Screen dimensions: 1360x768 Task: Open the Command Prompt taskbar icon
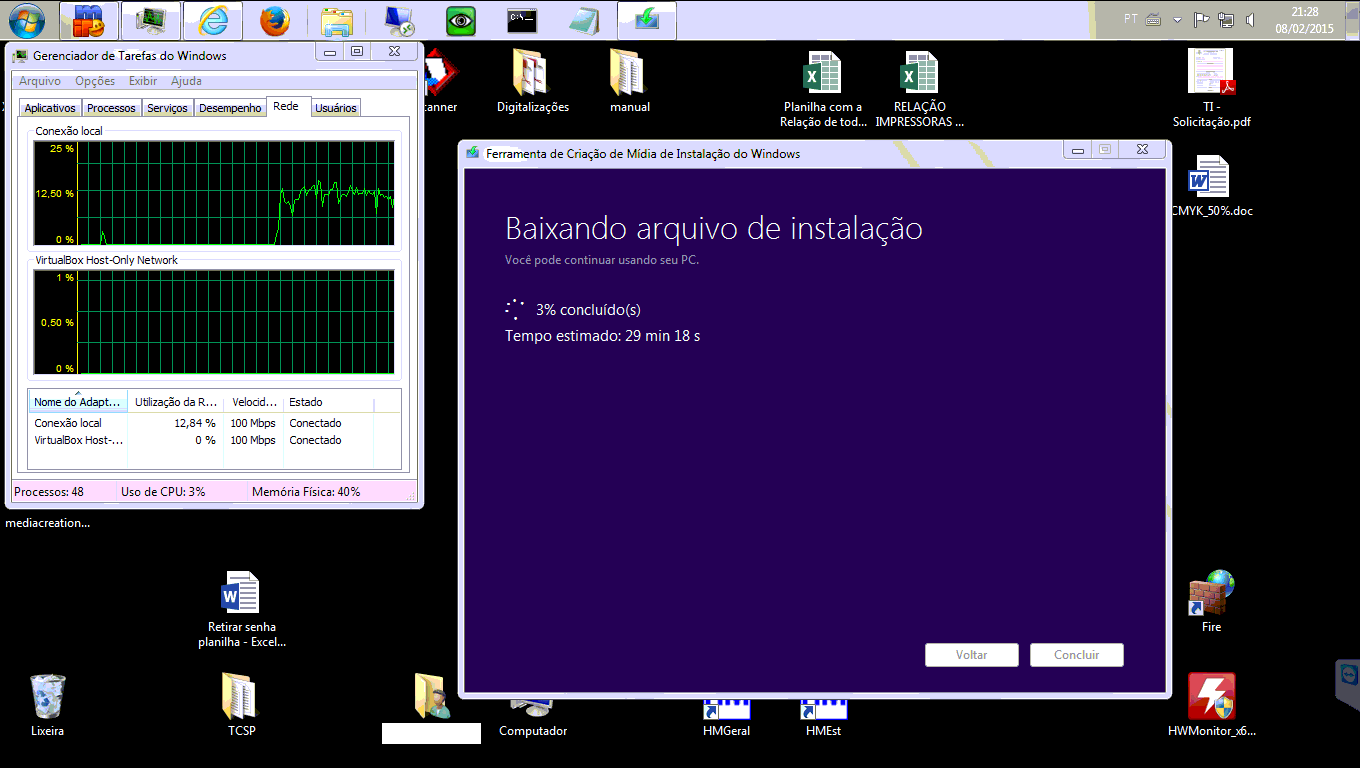pyautogui.click(x=523, y=20)
